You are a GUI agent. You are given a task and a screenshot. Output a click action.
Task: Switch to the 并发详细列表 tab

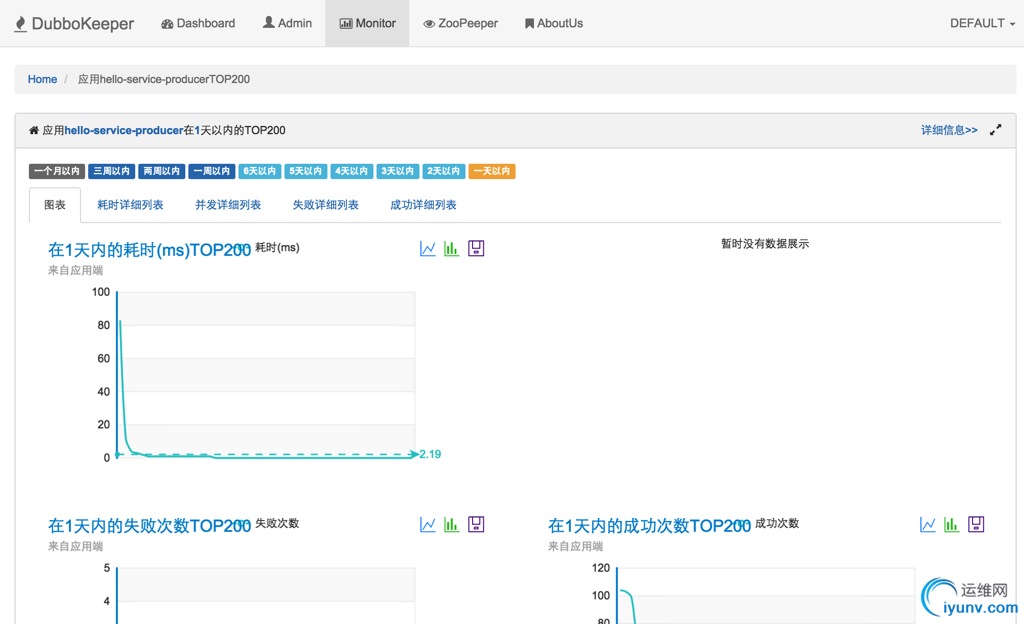[228, 205]
